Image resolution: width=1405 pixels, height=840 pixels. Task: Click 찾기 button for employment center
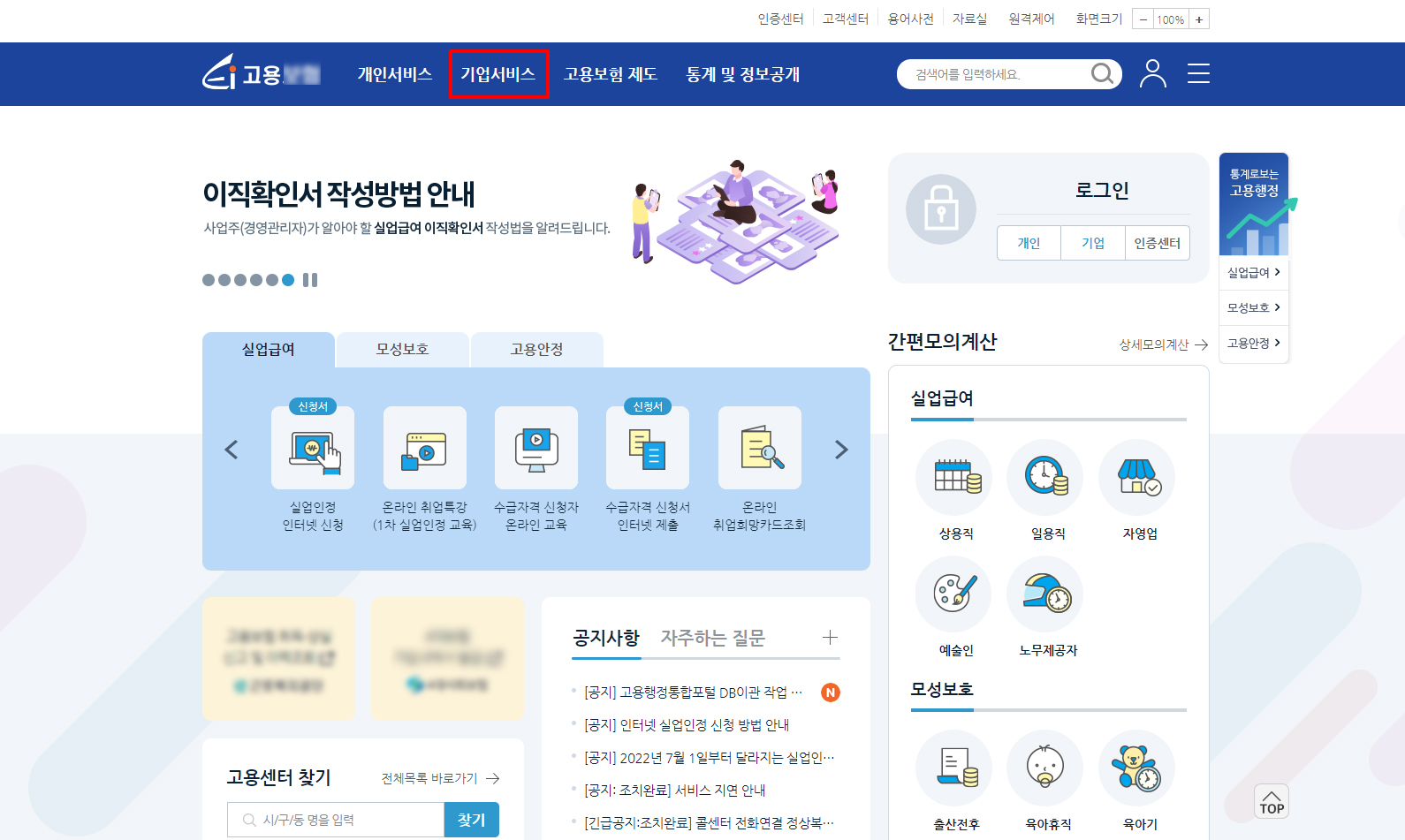point(472,820)
